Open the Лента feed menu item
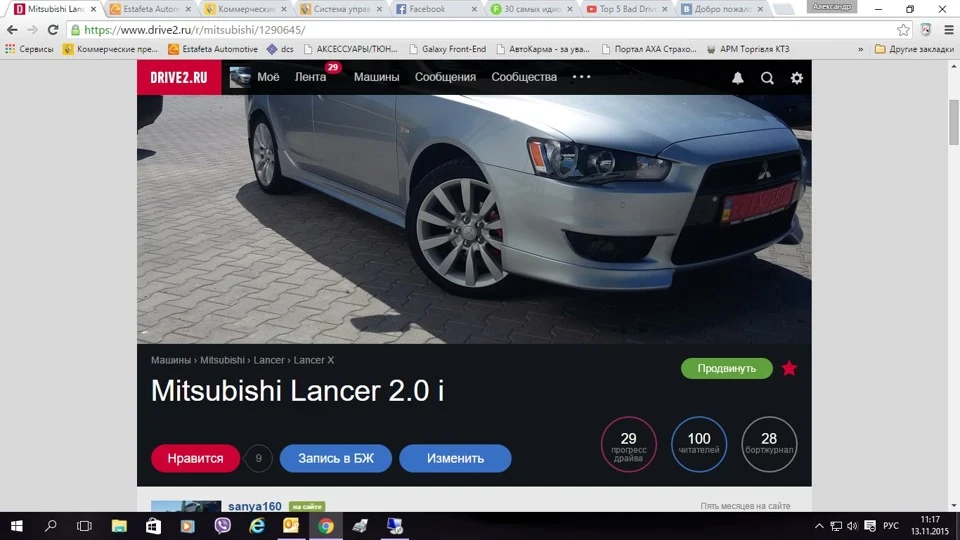 click(x=310, y=77)
